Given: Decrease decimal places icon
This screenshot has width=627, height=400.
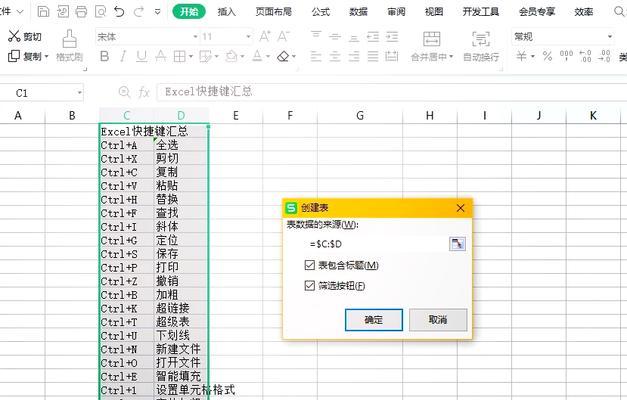Looking at the screenshot, I should 604,56.
